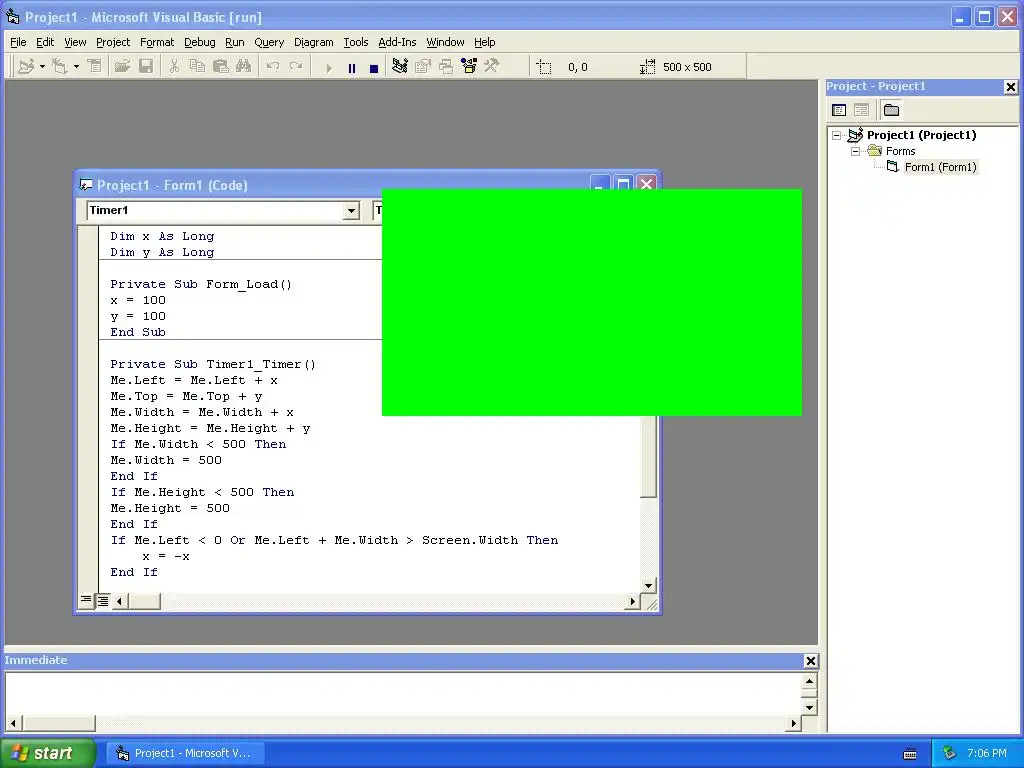The height and width of the screenshot is (768, 1024).
Task: Stop the program with End button
Action: pos(374,67)
